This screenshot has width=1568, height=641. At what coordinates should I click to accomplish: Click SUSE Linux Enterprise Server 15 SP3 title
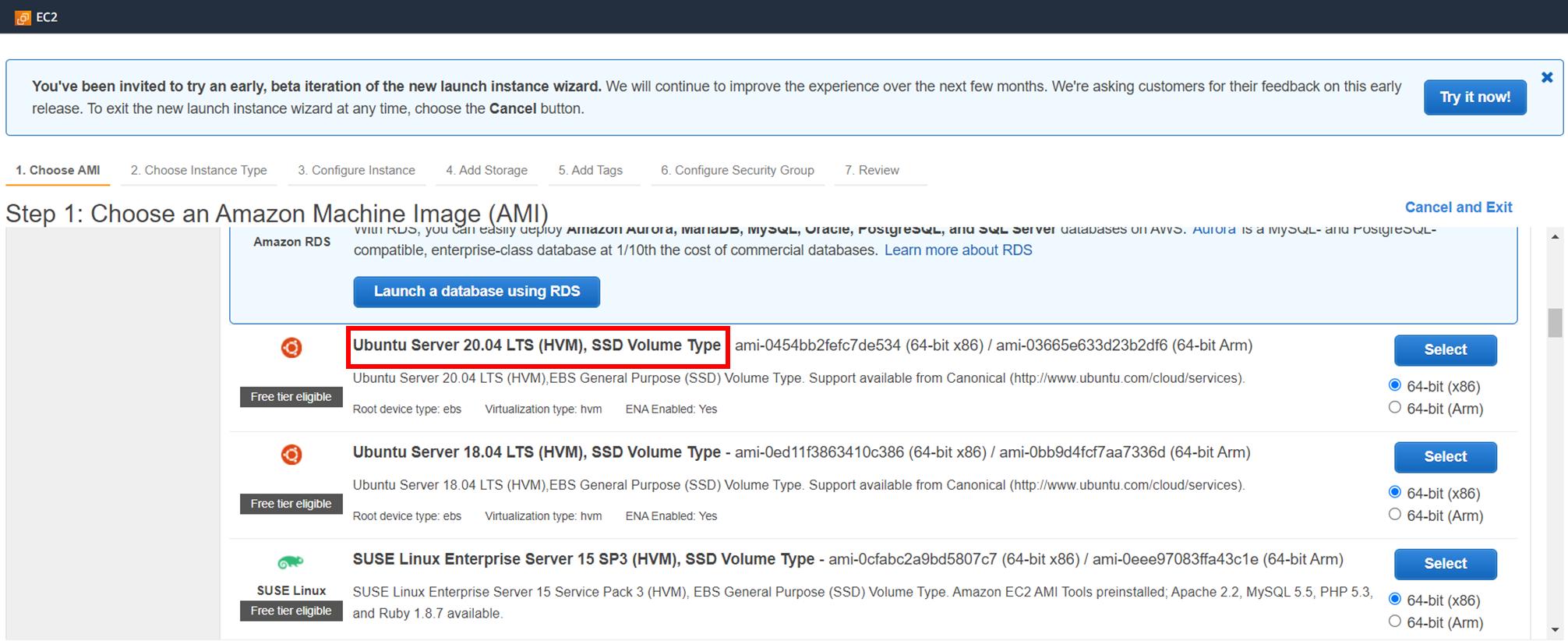584,559
